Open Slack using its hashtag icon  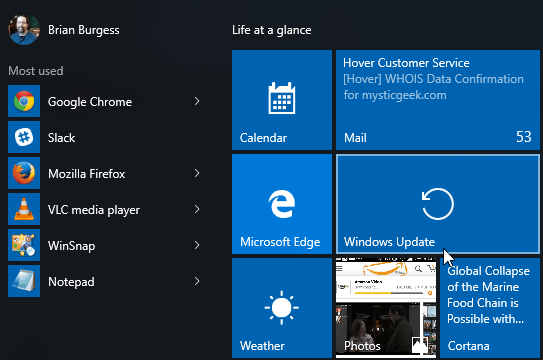[x=24, y=137]
